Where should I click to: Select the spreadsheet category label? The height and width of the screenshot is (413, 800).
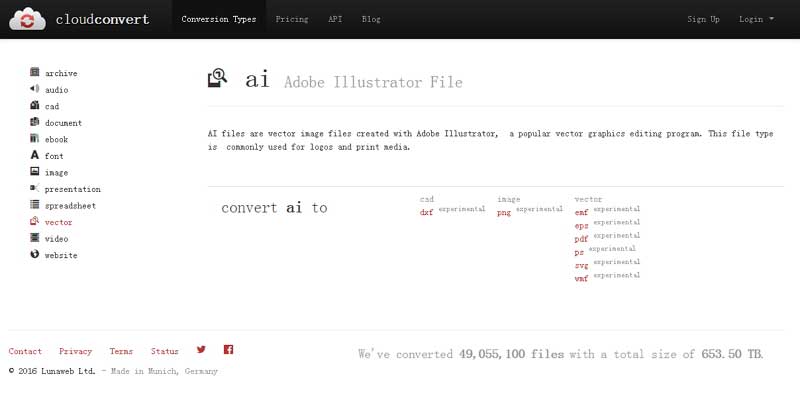[x=70, y=206]
